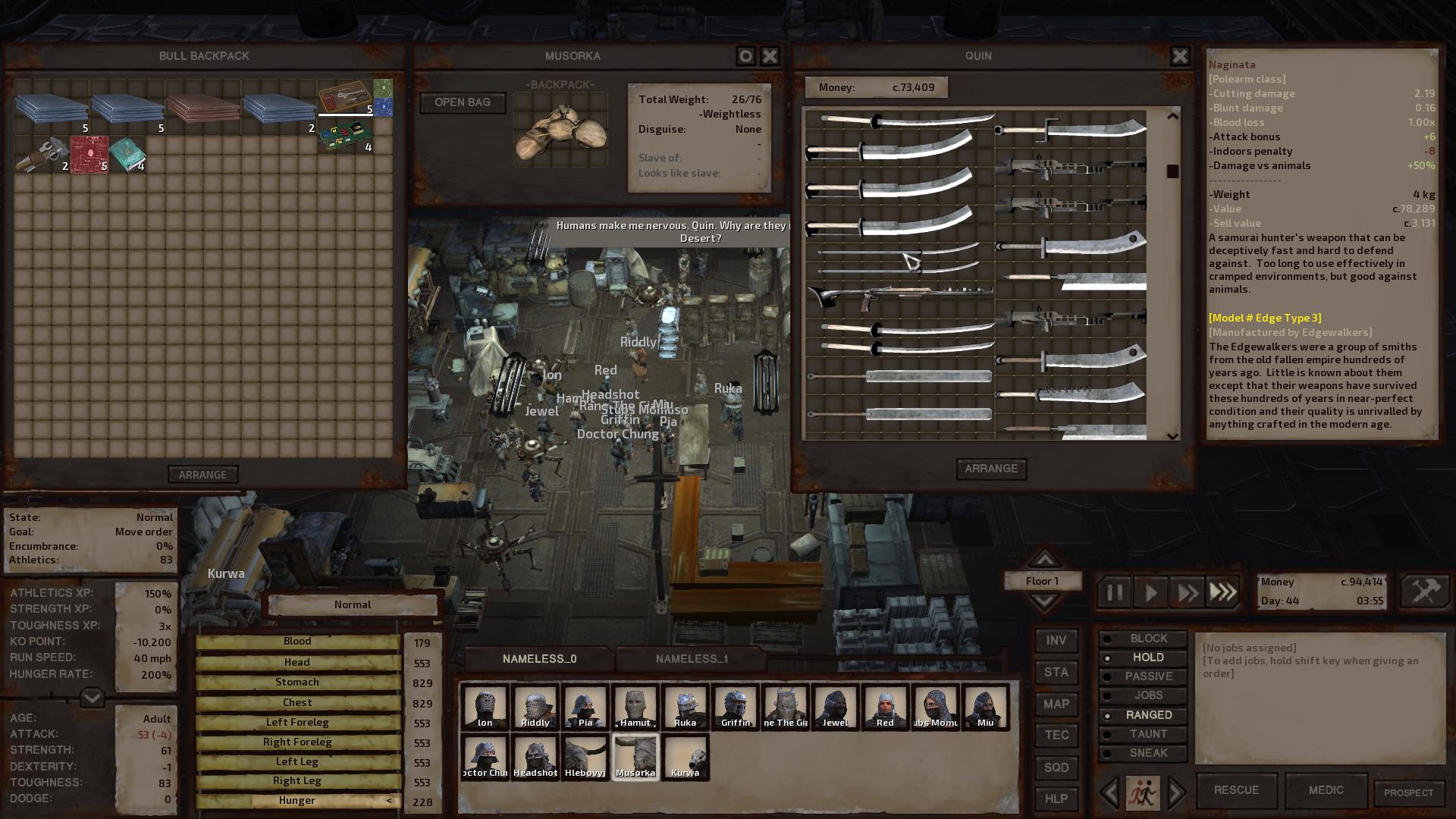
Task: Select Ruka's character portrait
Action: 685,707
